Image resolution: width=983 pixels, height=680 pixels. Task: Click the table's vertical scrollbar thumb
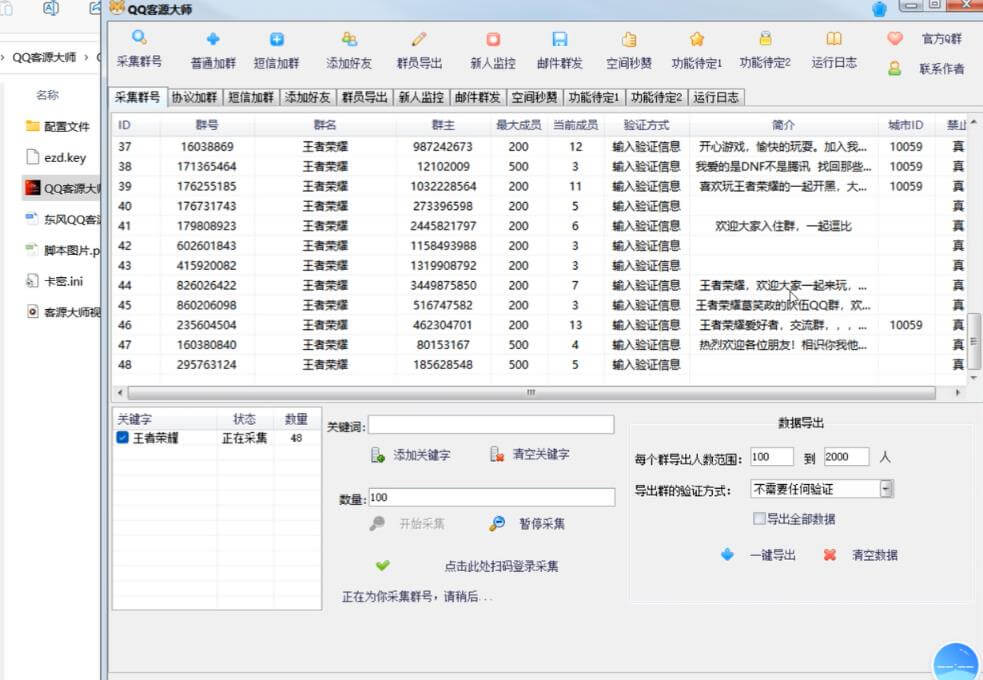[x=974, y=342]
